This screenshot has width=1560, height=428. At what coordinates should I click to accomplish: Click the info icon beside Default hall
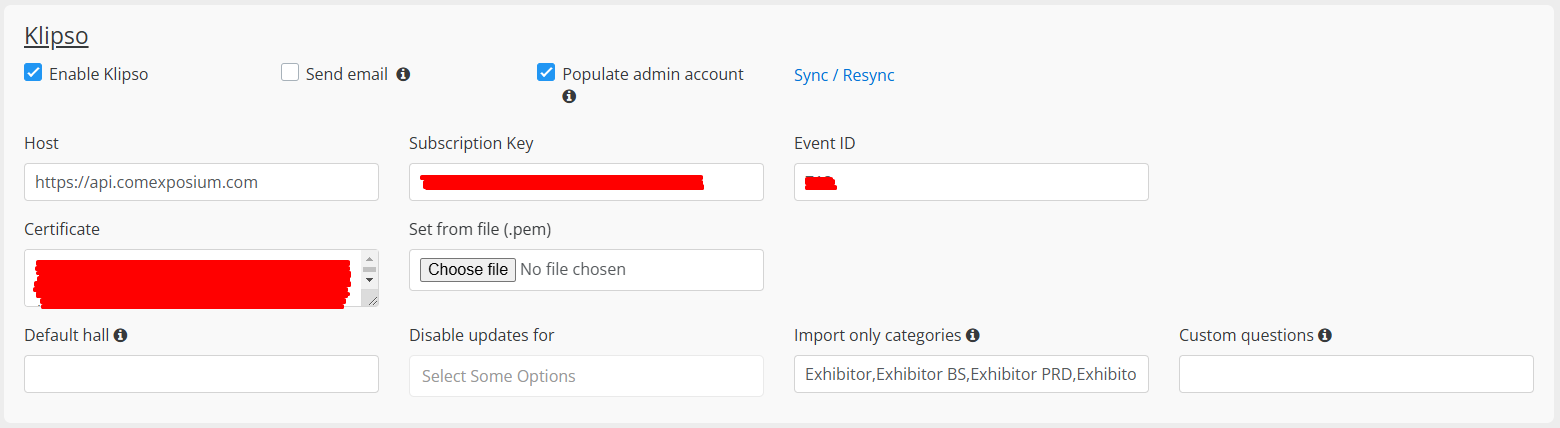120,336
